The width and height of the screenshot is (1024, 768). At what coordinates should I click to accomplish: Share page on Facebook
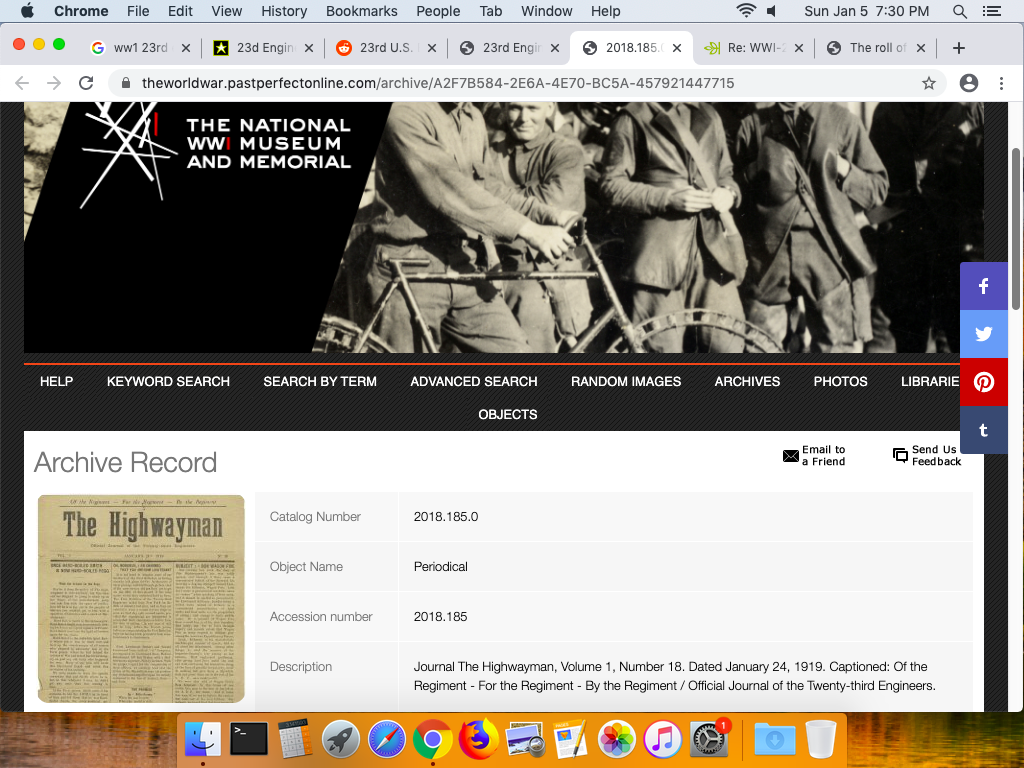(x=984, y=286)
